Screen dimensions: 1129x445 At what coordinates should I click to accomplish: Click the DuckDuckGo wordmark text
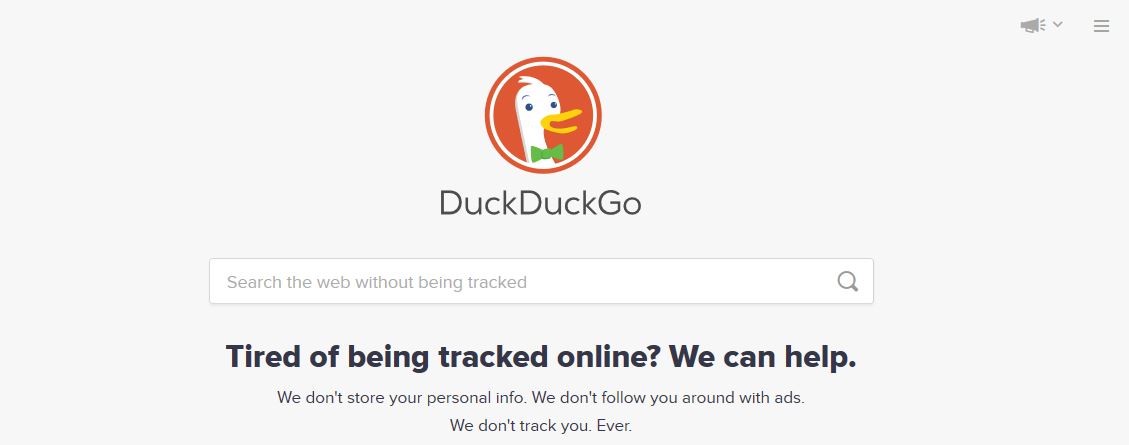pyautogui.click(x=540, y=203)
